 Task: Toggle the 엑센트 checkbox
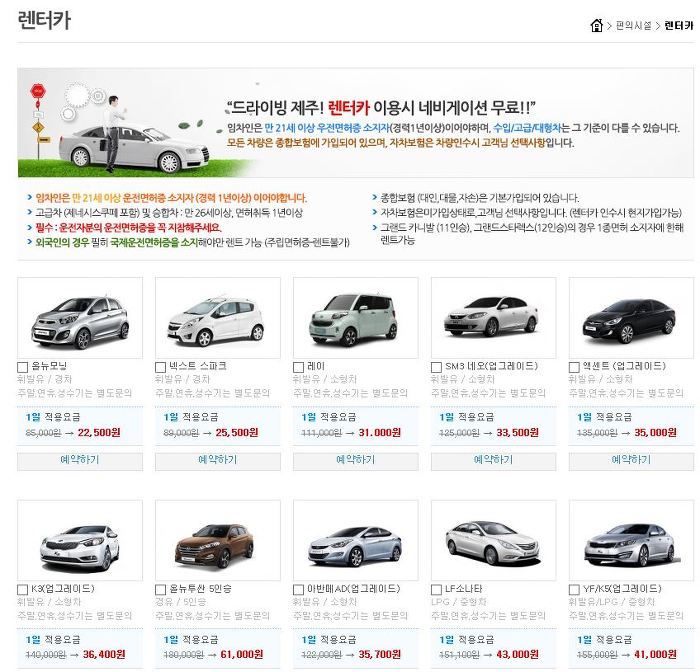point(574,367)
